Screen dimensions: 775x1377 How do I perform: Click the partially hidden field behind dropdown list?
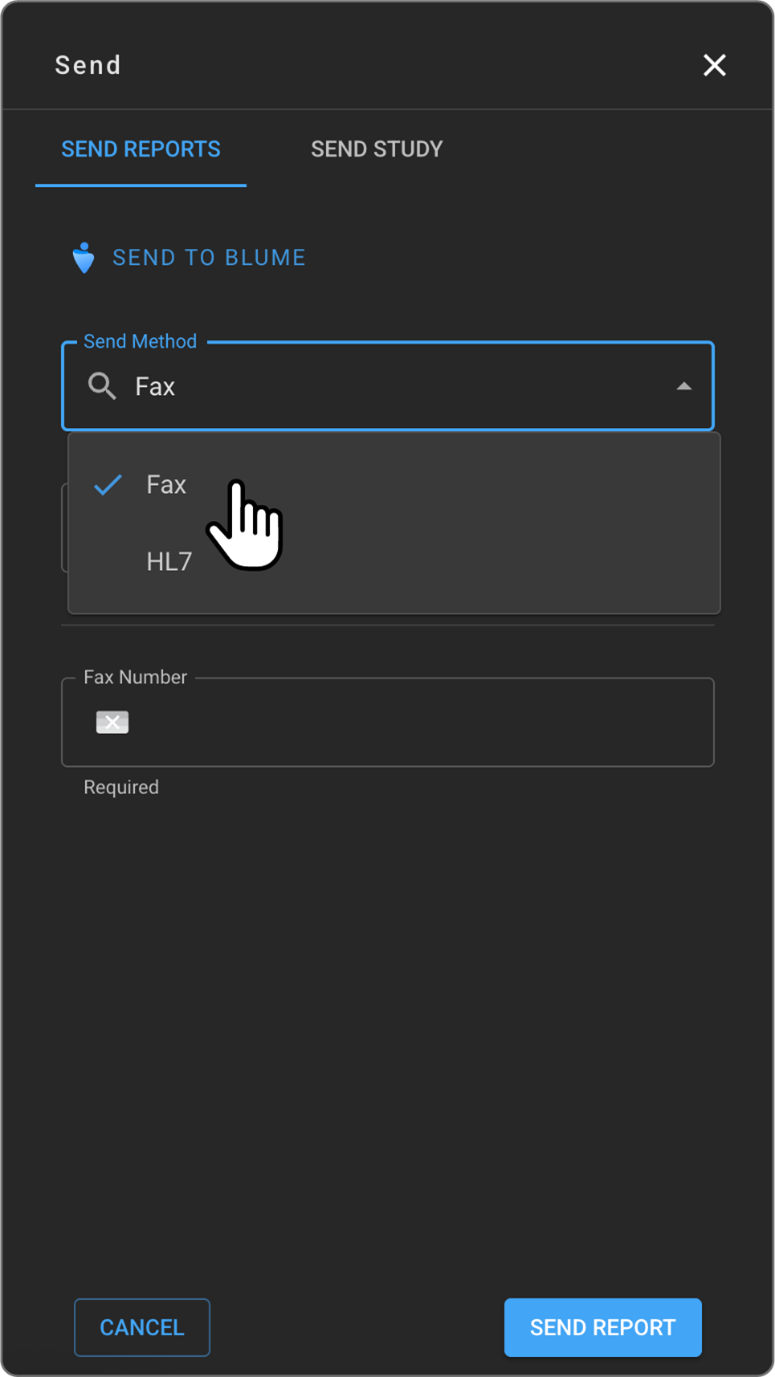click(x=64, y=528)
